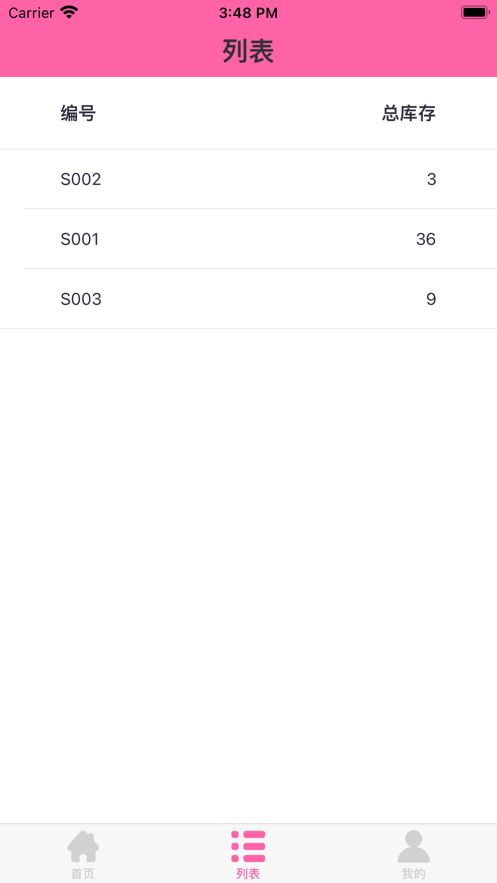Open the 首页 tab label
Image resolution: width=497 pixels, height=883 pixels.
pyautogui.click(x=83, y=873)
